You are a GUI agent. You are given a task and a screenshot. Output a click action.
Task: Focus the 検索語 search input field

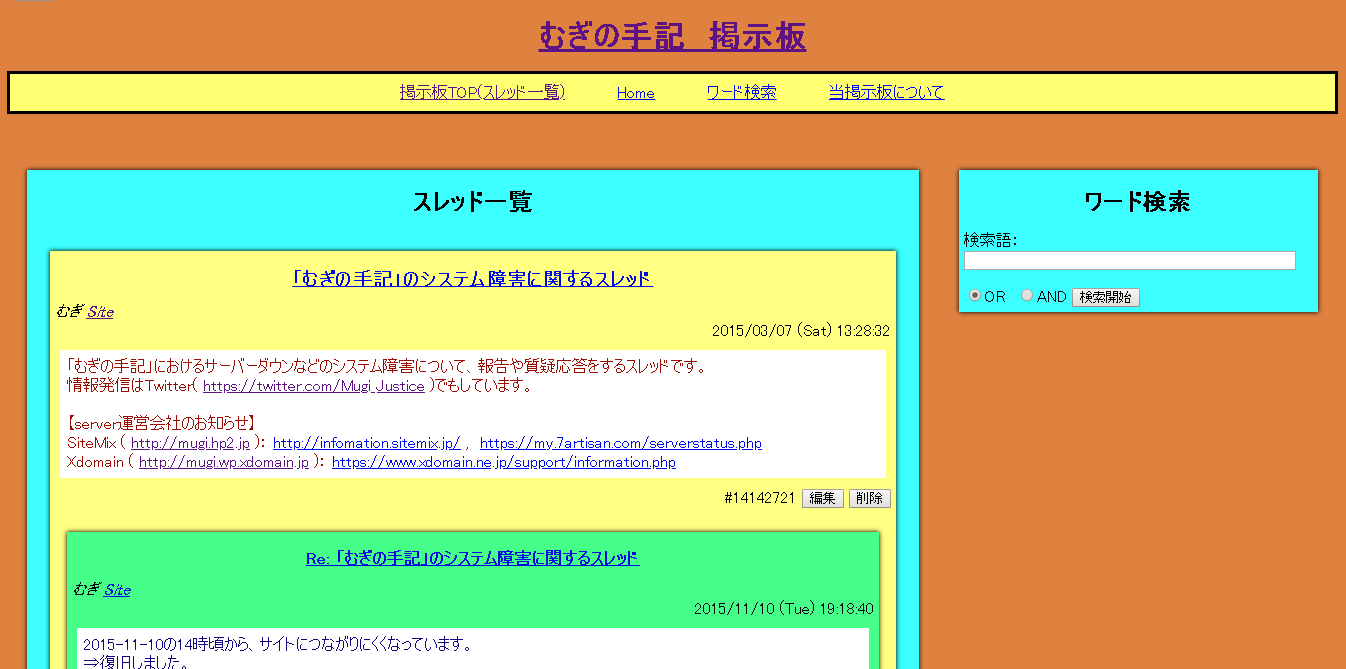click(x=1129, y=261)
